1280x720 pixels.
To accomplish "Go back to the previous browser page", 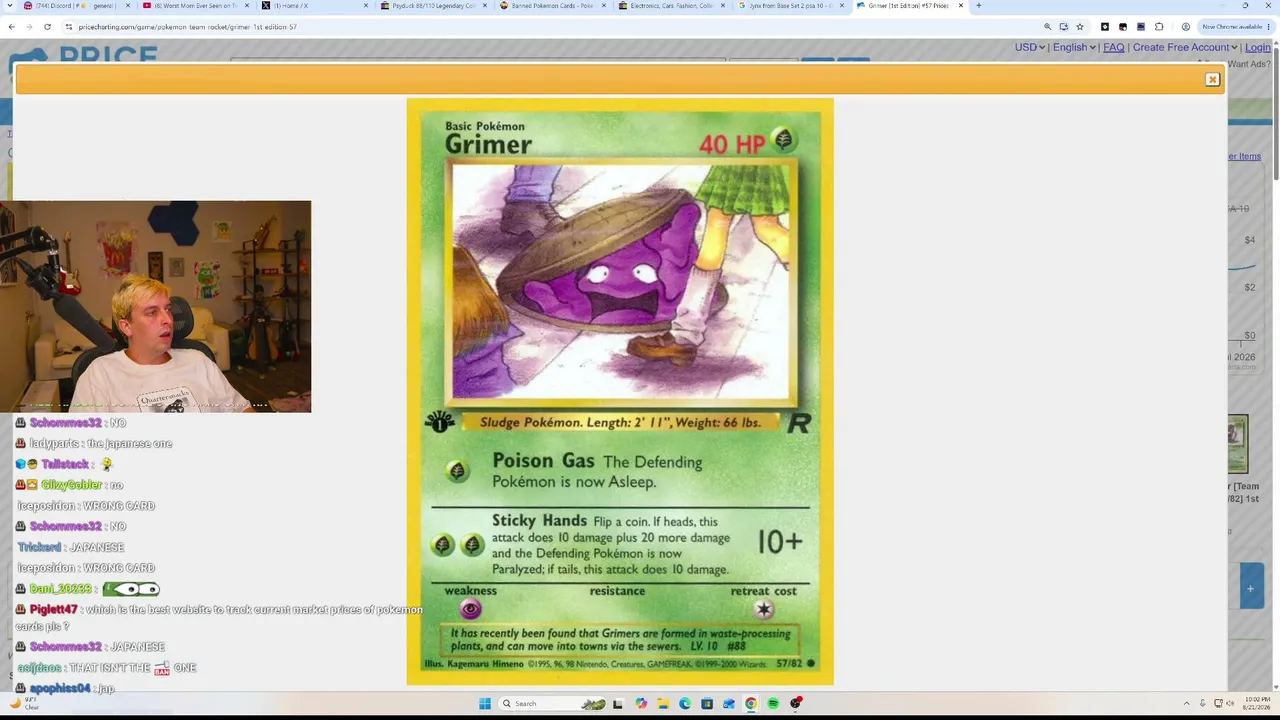I will coord(11,27).
